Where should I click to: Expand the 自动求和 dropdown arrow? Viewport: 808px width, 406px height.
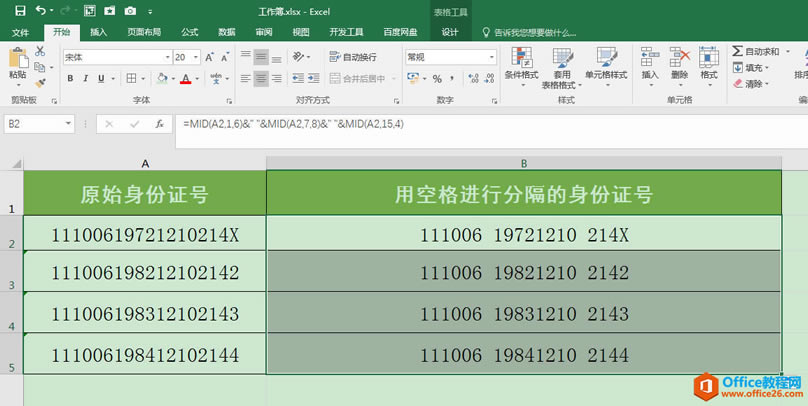point(787,52)
